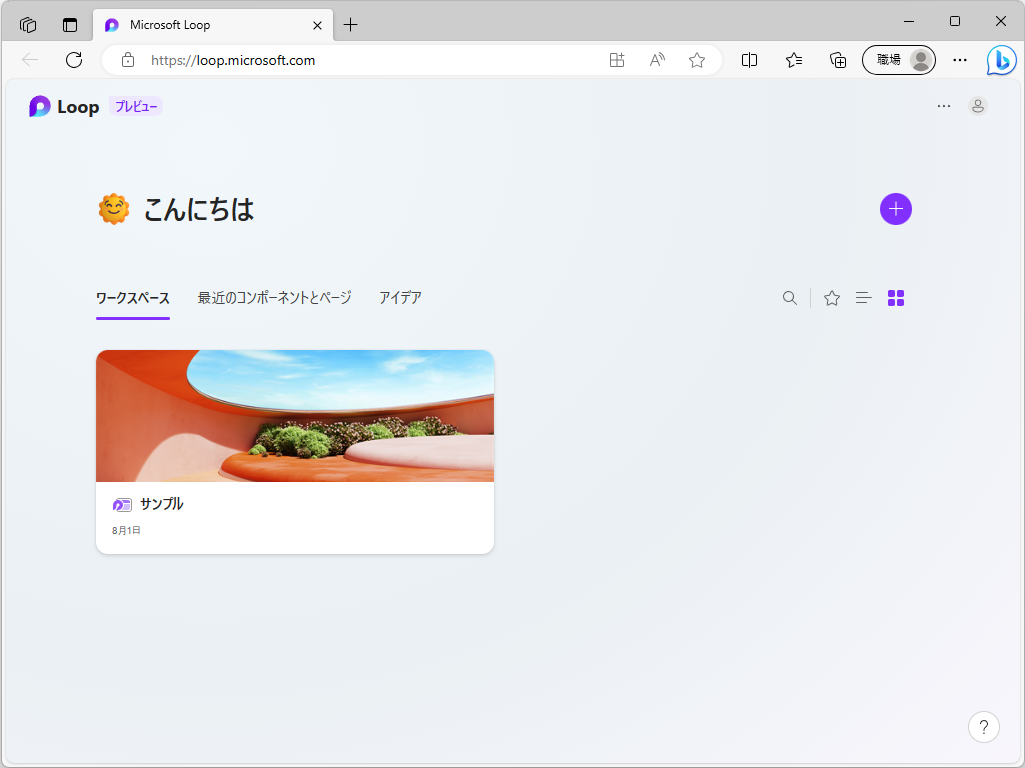Viewport: 1025px width, 768px height.
Task: Create new workspace with plus button
Action: [895, 209]
